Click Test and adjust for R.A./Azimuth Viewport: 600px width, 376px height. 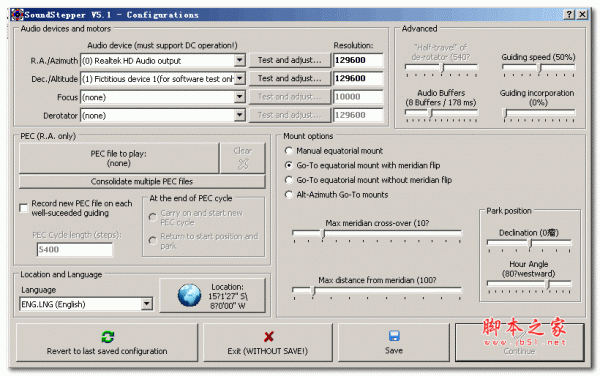[290, 60]
